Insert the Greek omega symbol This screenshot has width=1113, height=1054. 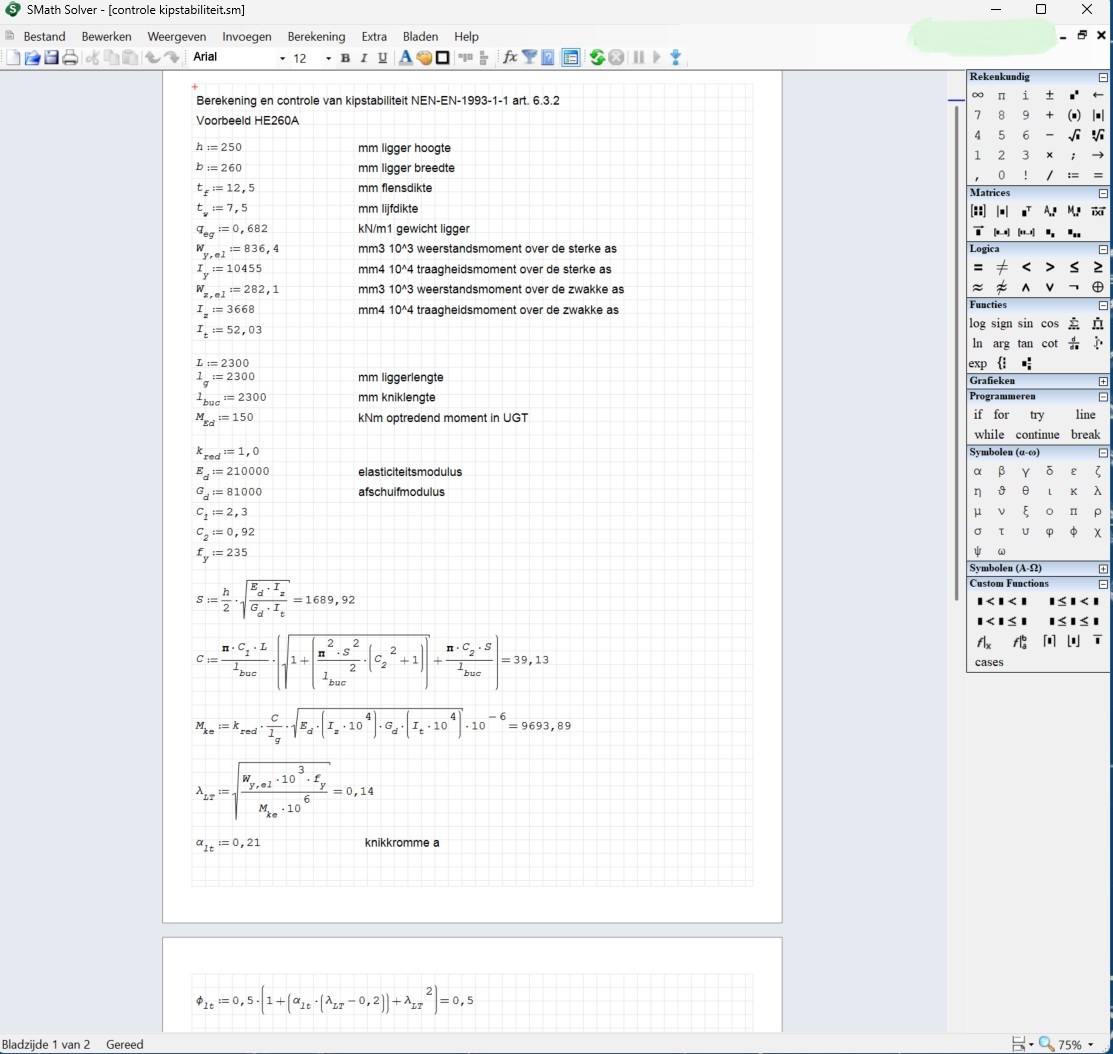point(1002,551)
